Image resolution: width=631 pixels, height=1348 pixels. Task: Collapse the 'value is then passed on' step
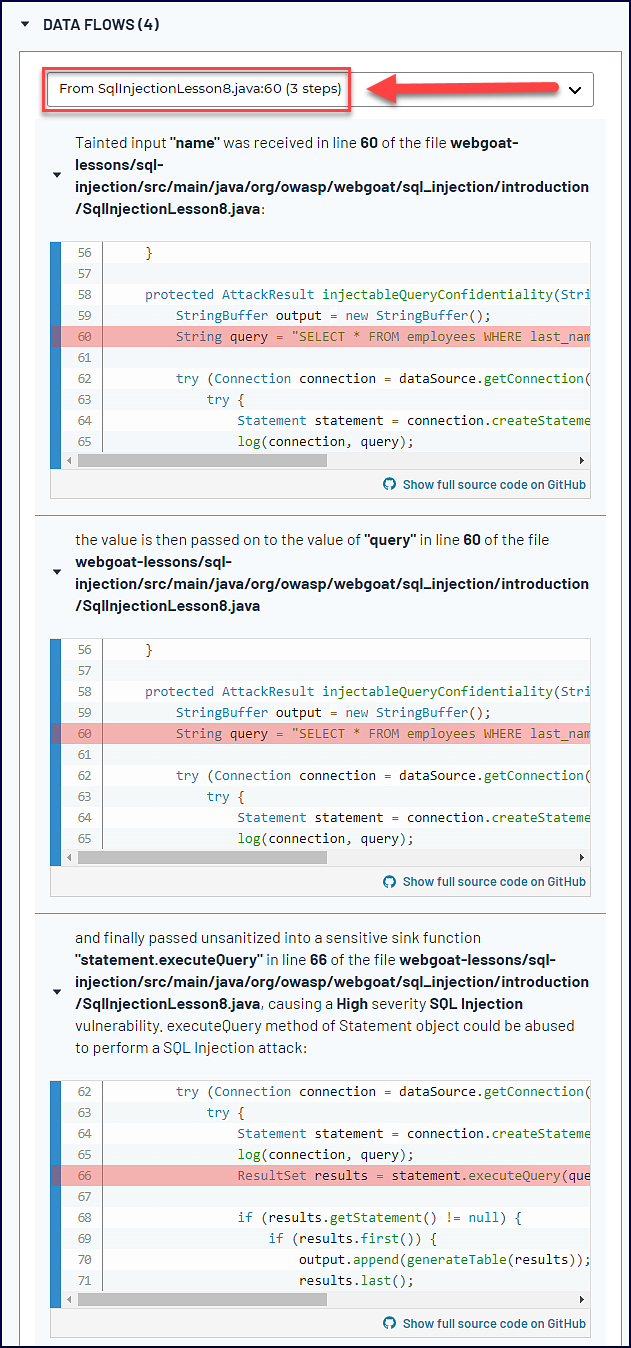57,572
